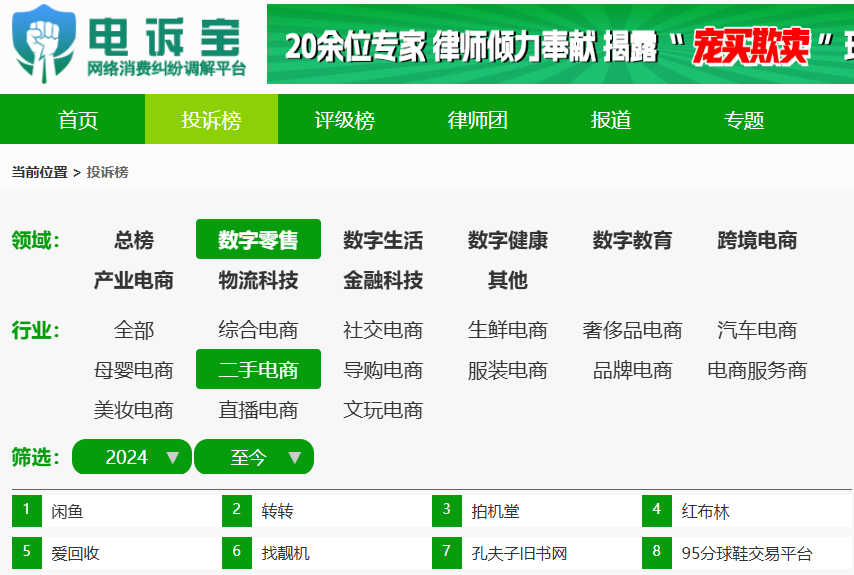
Task: Filter by 服装电商 industry
Action: coord(508,370)
